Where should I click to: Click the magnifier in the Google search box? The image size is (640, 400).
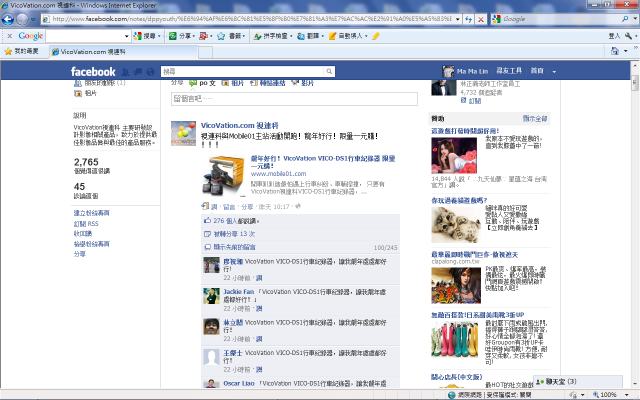625,19
